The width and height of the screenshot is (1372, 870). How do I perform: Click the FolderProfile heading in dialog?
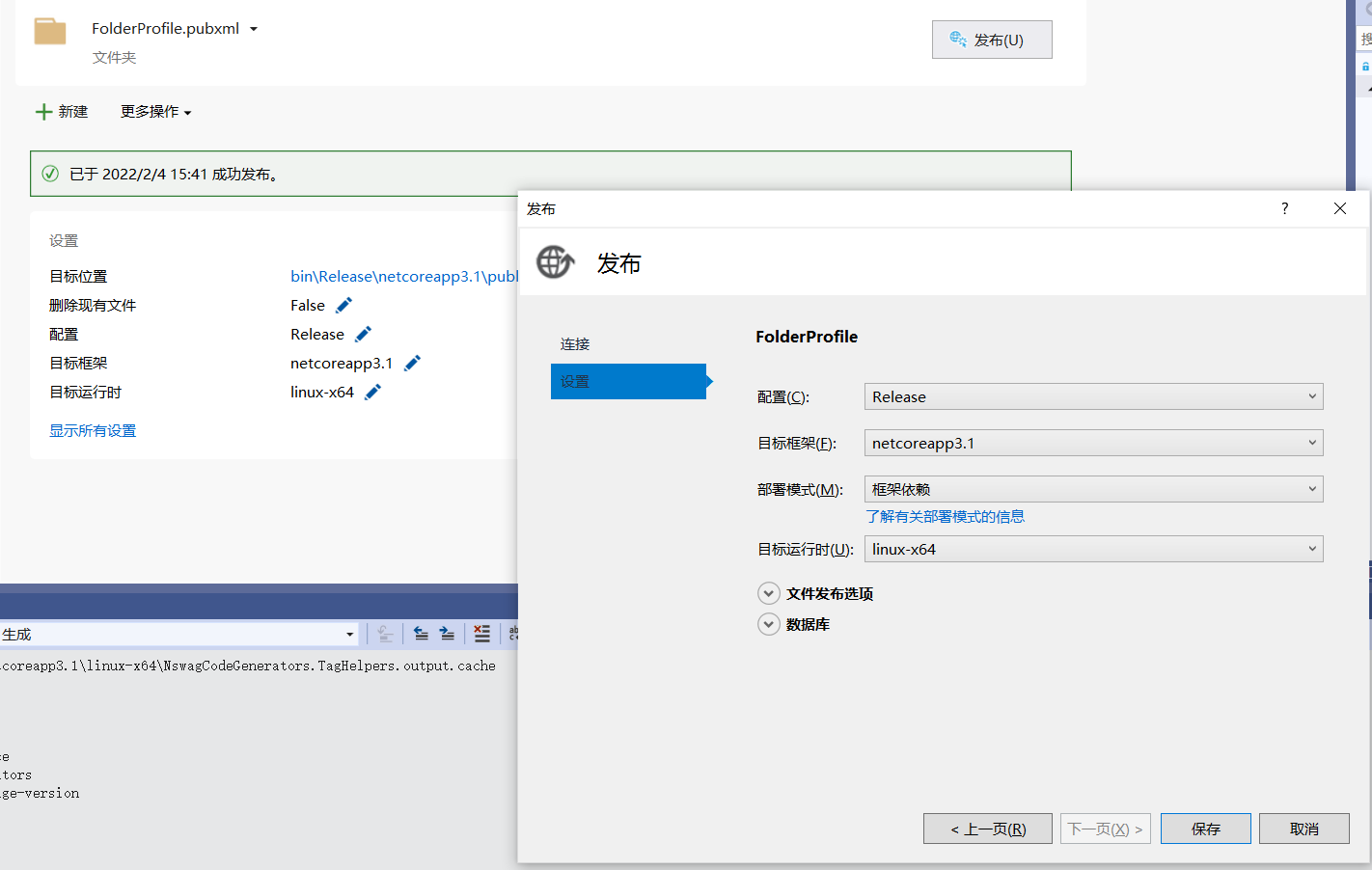click(x=807, y=337)
